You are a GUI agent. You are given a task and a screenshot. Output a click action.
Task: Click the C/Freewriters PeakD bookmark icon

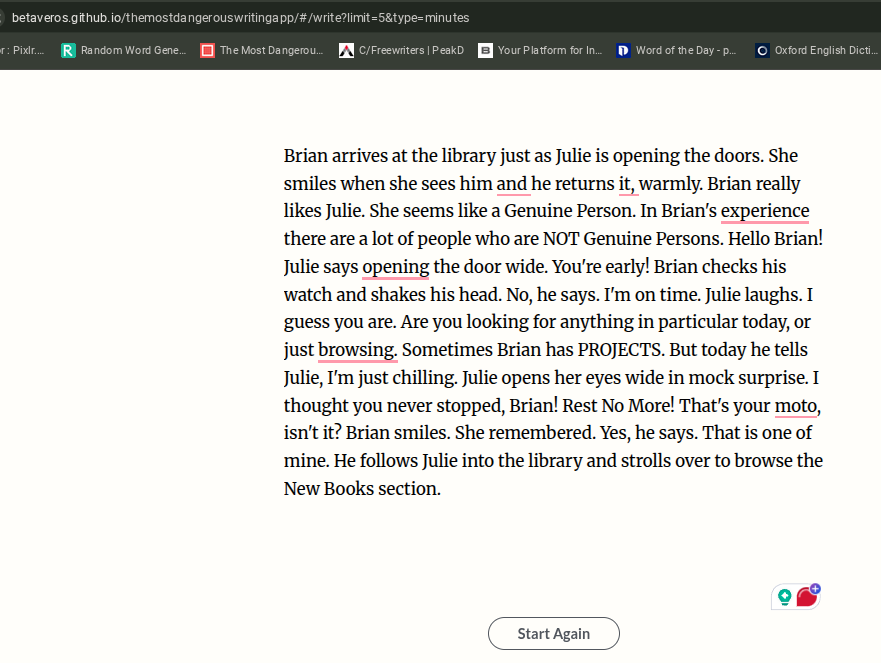(x=346, y=50)
